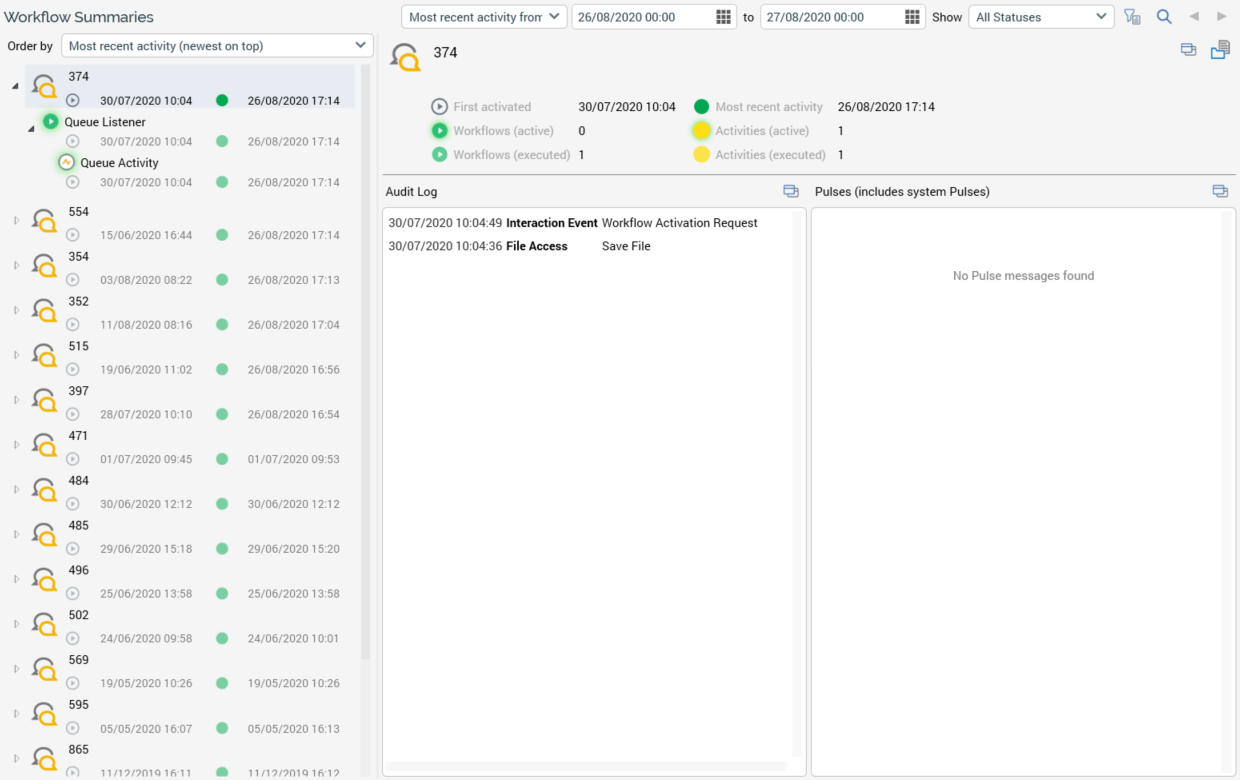
Task: Select workflow 471 in the list
Action: tap(79, 436)
